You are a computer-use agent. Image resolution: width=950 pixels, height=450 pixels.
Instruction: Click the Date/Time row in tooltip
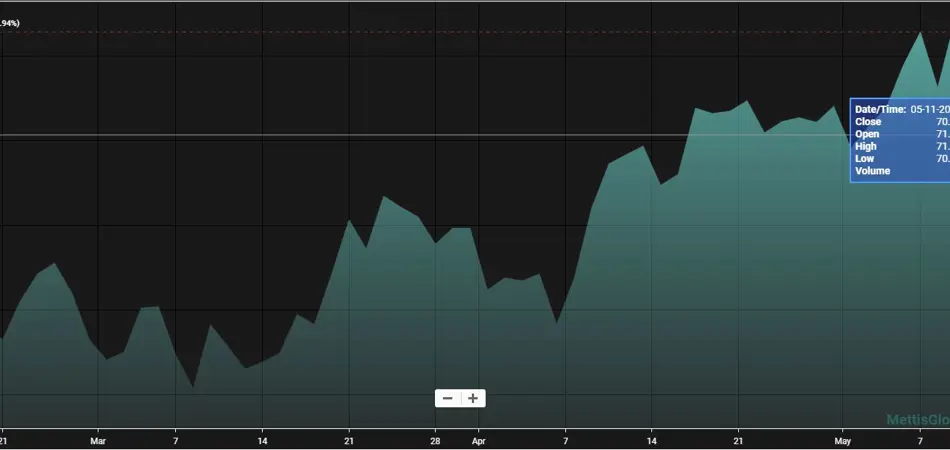(x=899, y=109)
